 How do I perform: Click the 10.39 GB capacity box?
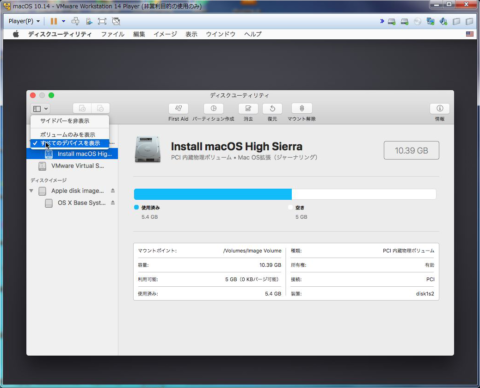tap(411, 151)
